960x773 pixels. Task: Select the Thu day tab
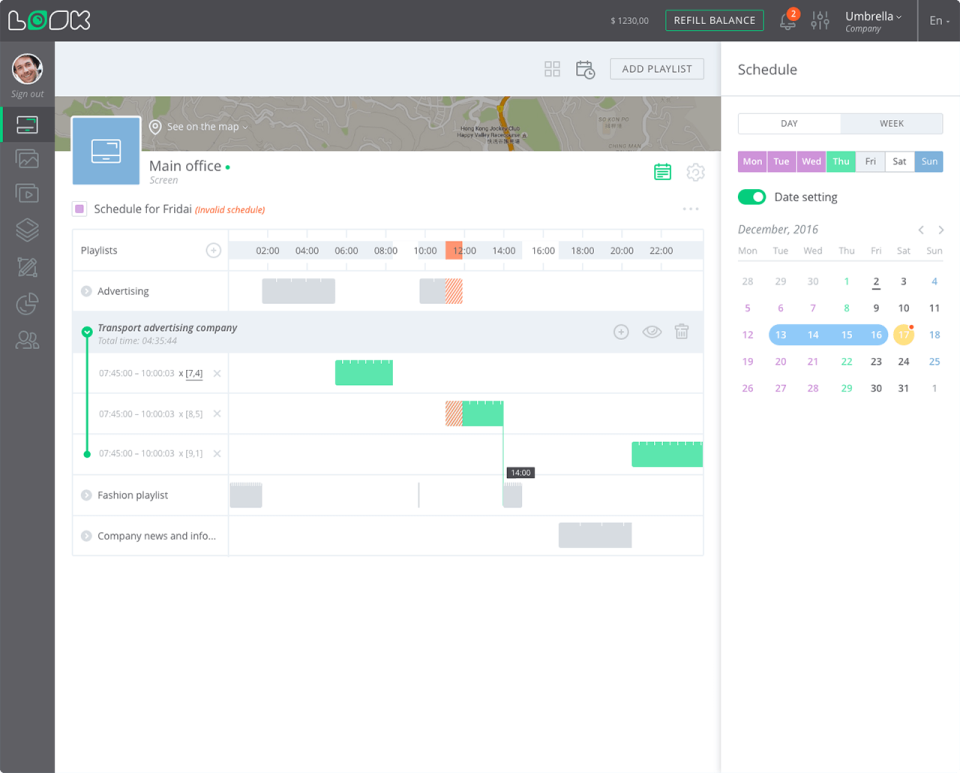pyautogui.click(x=841, y=162)
